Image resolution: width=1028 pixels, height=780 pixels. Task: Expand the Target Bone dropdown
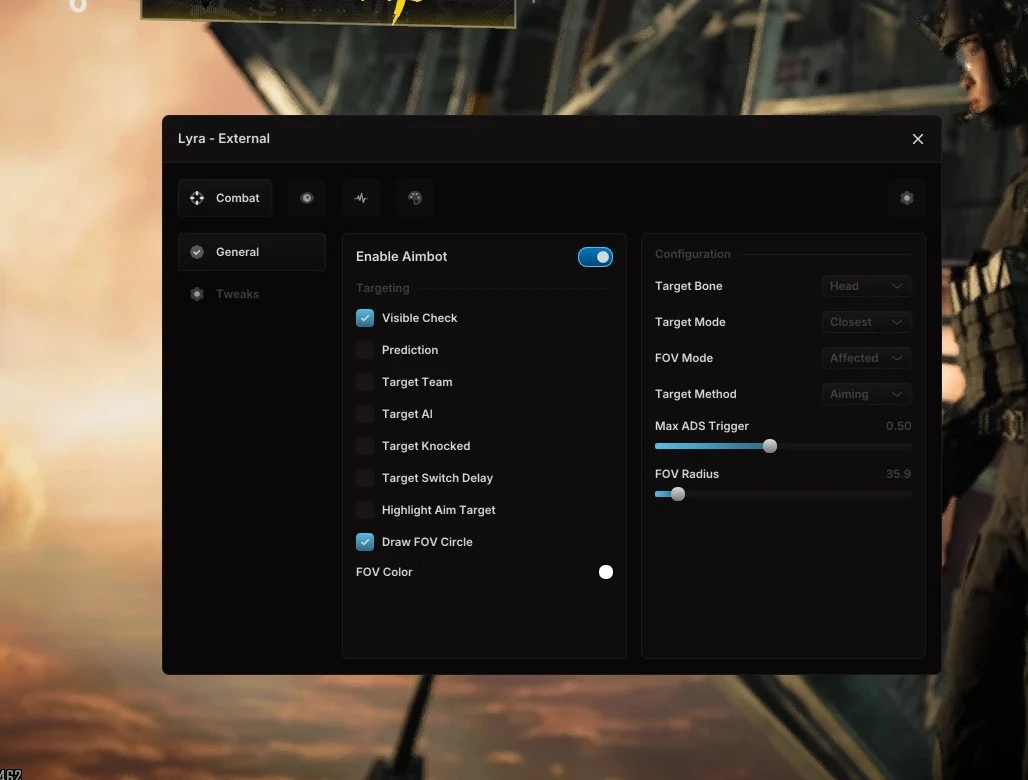click(866, 286)
